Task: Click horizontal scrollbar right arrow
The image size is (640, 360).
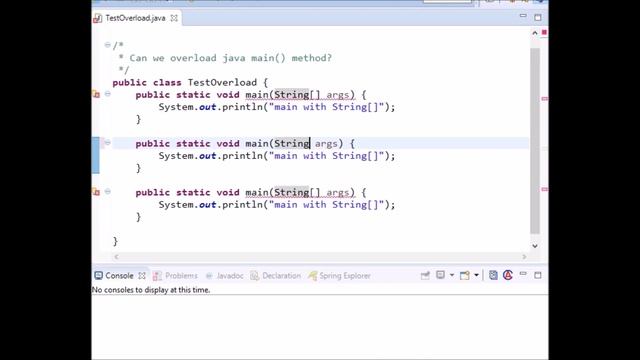Action: pyautogui.click(x=524, y=257)
